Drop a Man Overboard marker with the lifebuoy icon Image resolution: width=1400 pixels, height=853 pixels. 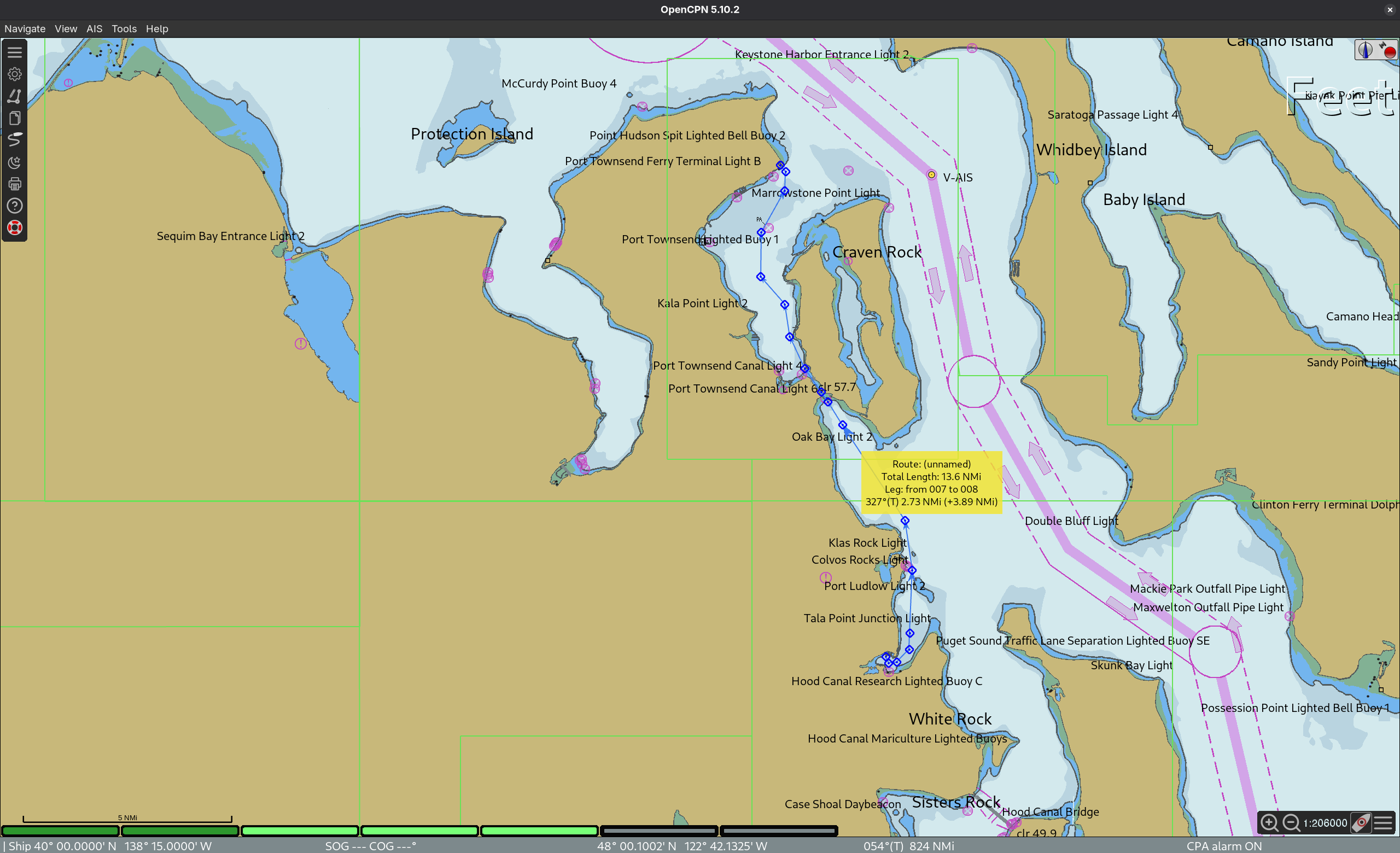pos(15,227)
